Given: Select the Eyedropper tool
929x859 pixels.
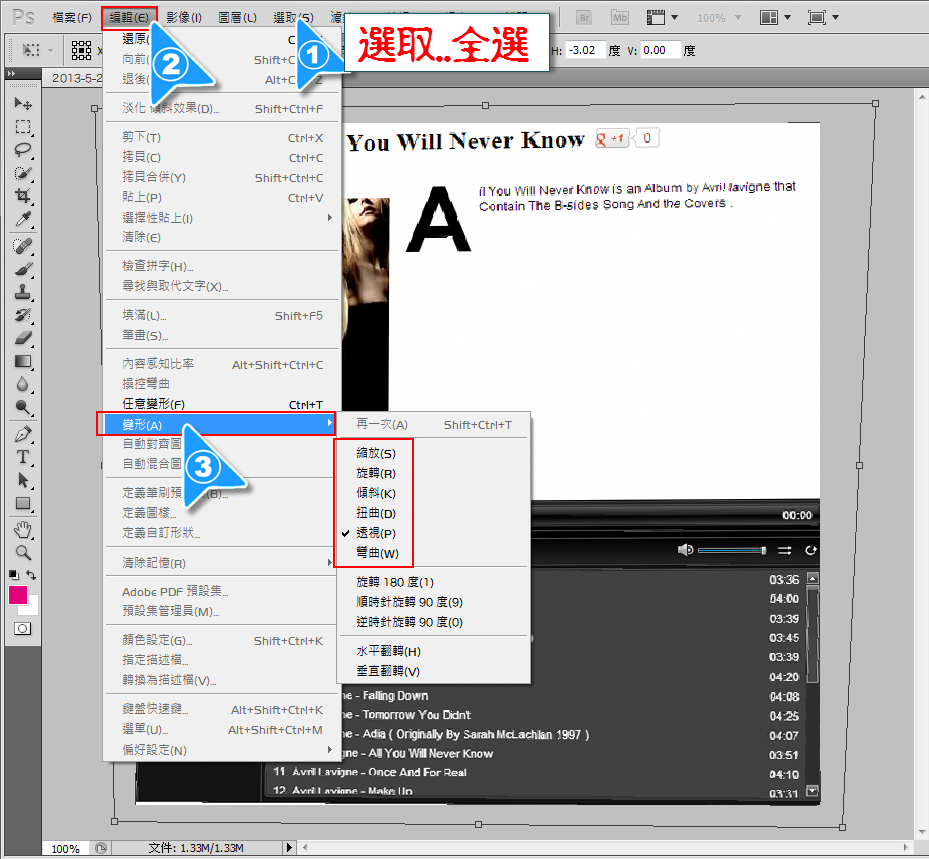Looking at the screenshot, I should pos(23,219).
